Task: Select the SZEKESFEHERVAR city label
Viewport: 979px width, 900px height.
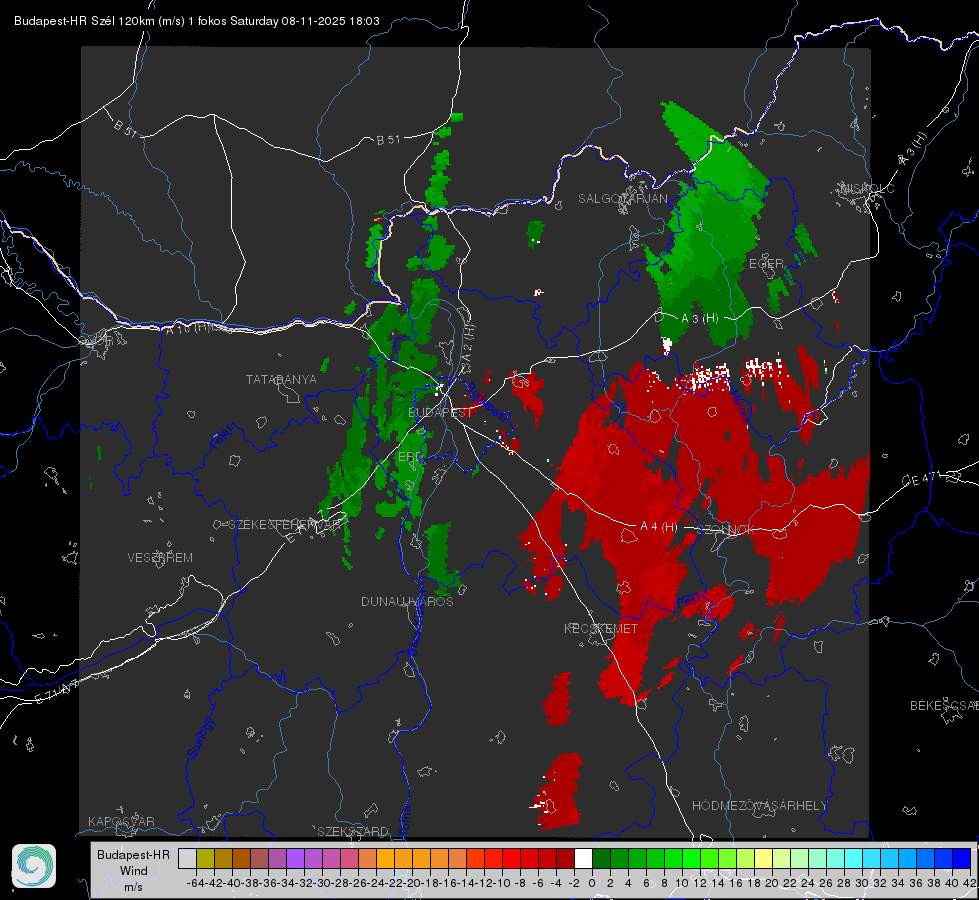Action: pos(285,524)
